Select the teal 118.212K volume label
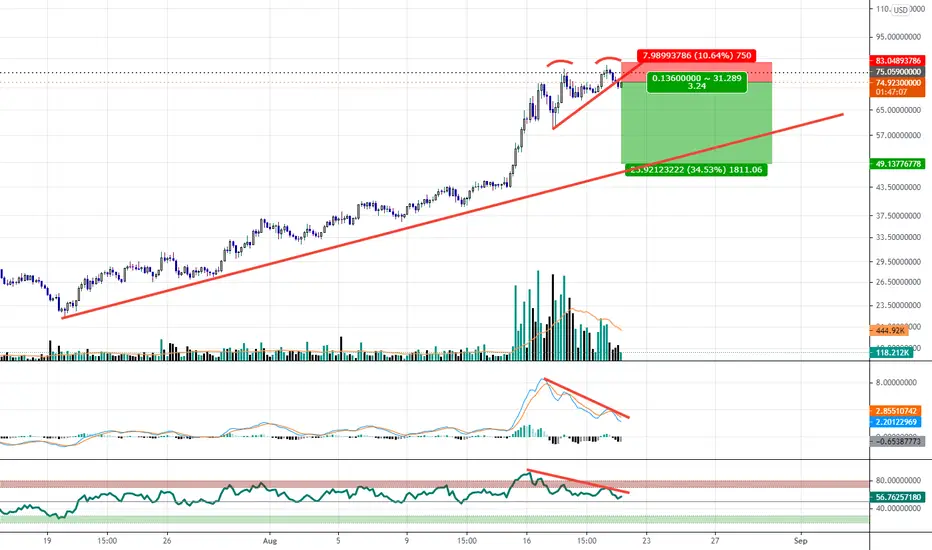This screenshot has width=932, height=550. tap(890, 353)
